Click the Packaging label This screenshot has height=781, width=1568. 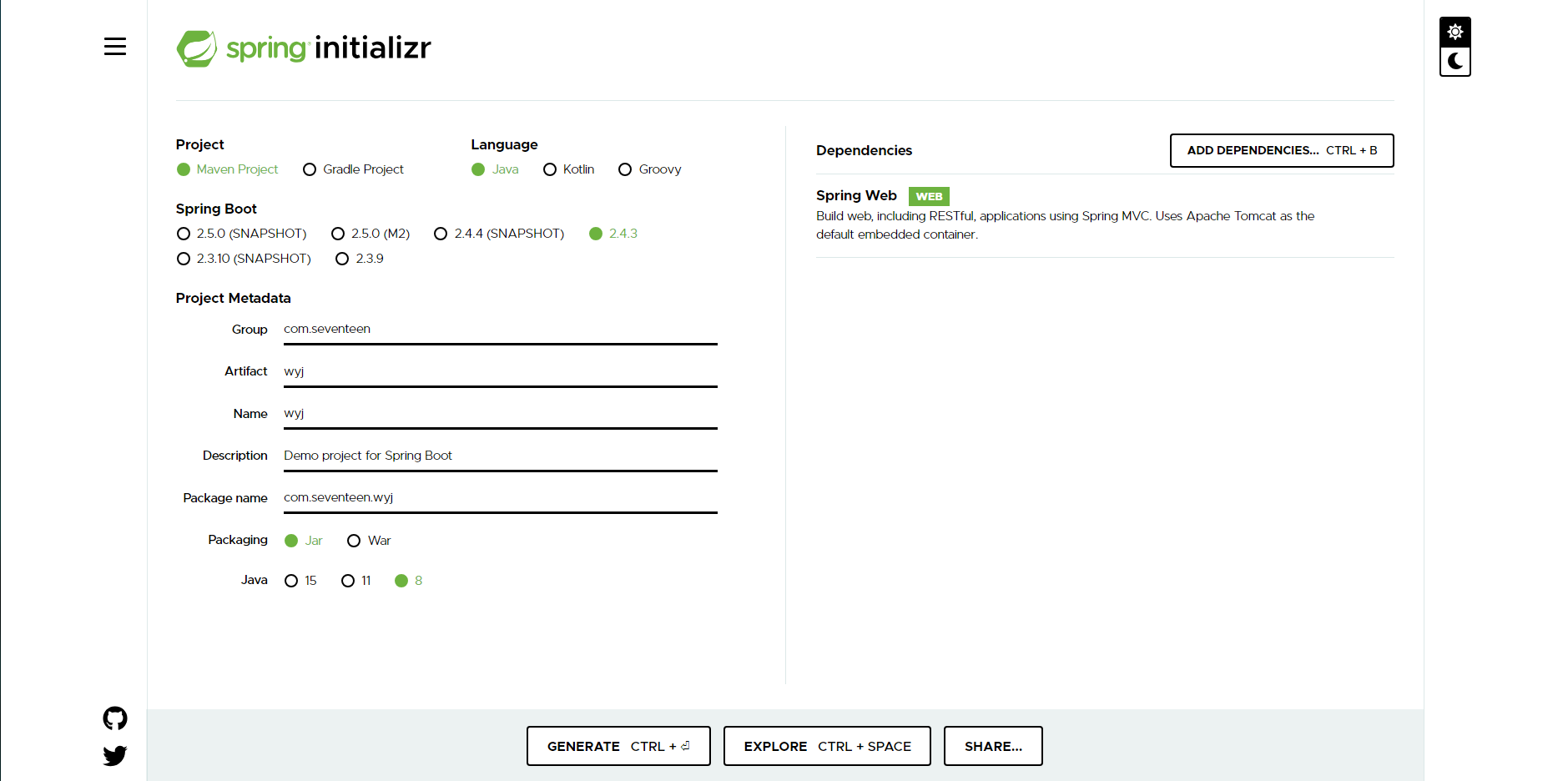[238, 540]
